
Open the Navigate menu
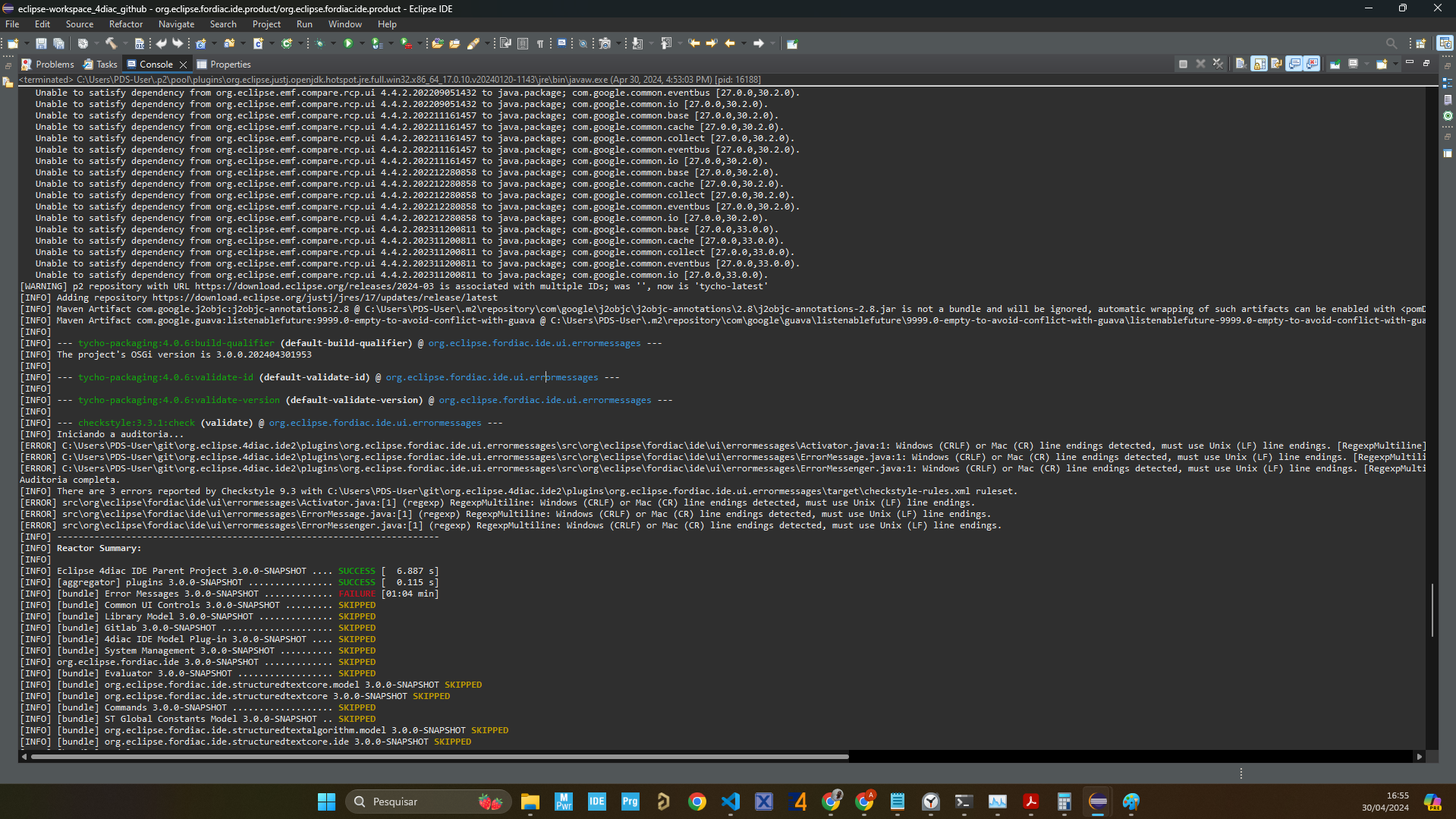(x=176, y=24)
